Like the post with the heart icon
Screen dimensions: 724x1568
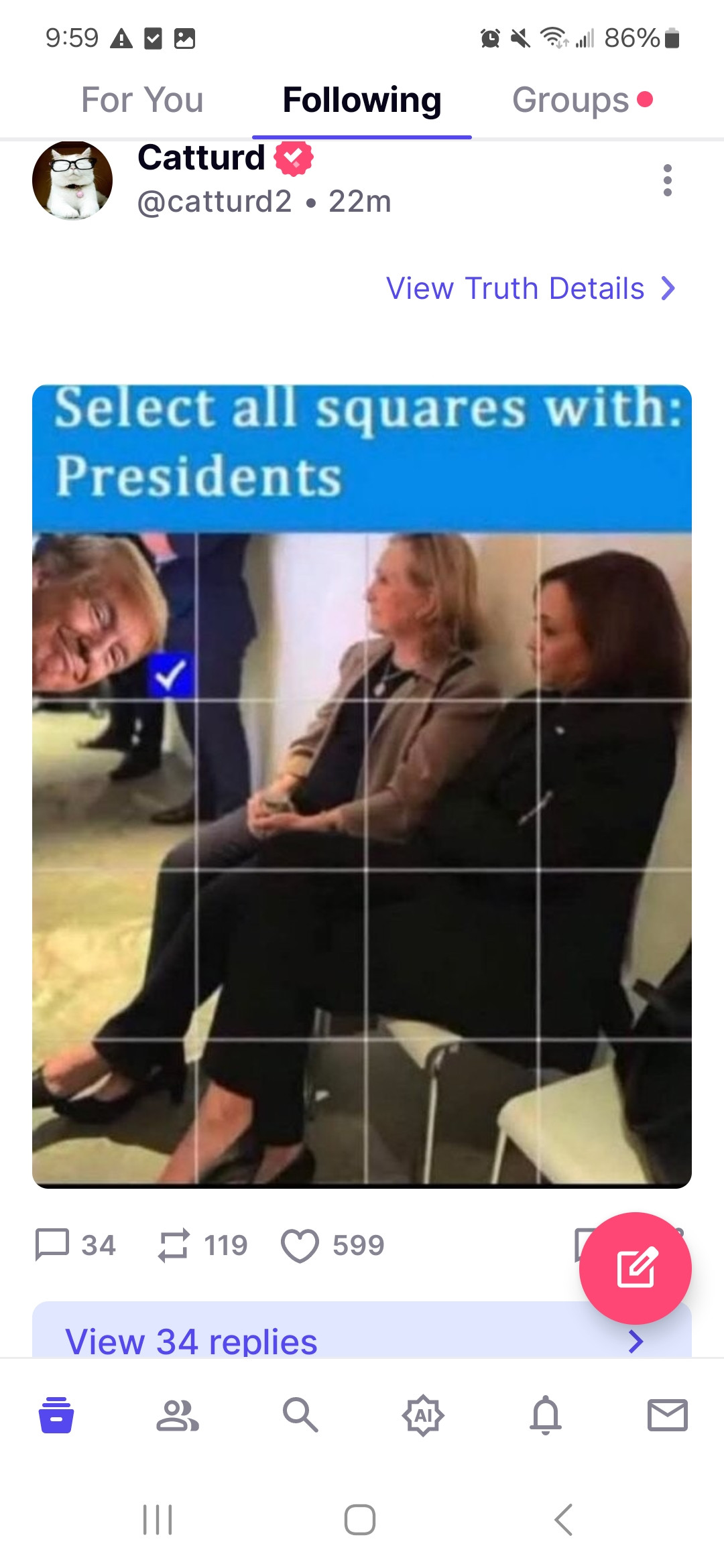(x=300, y=1246)
